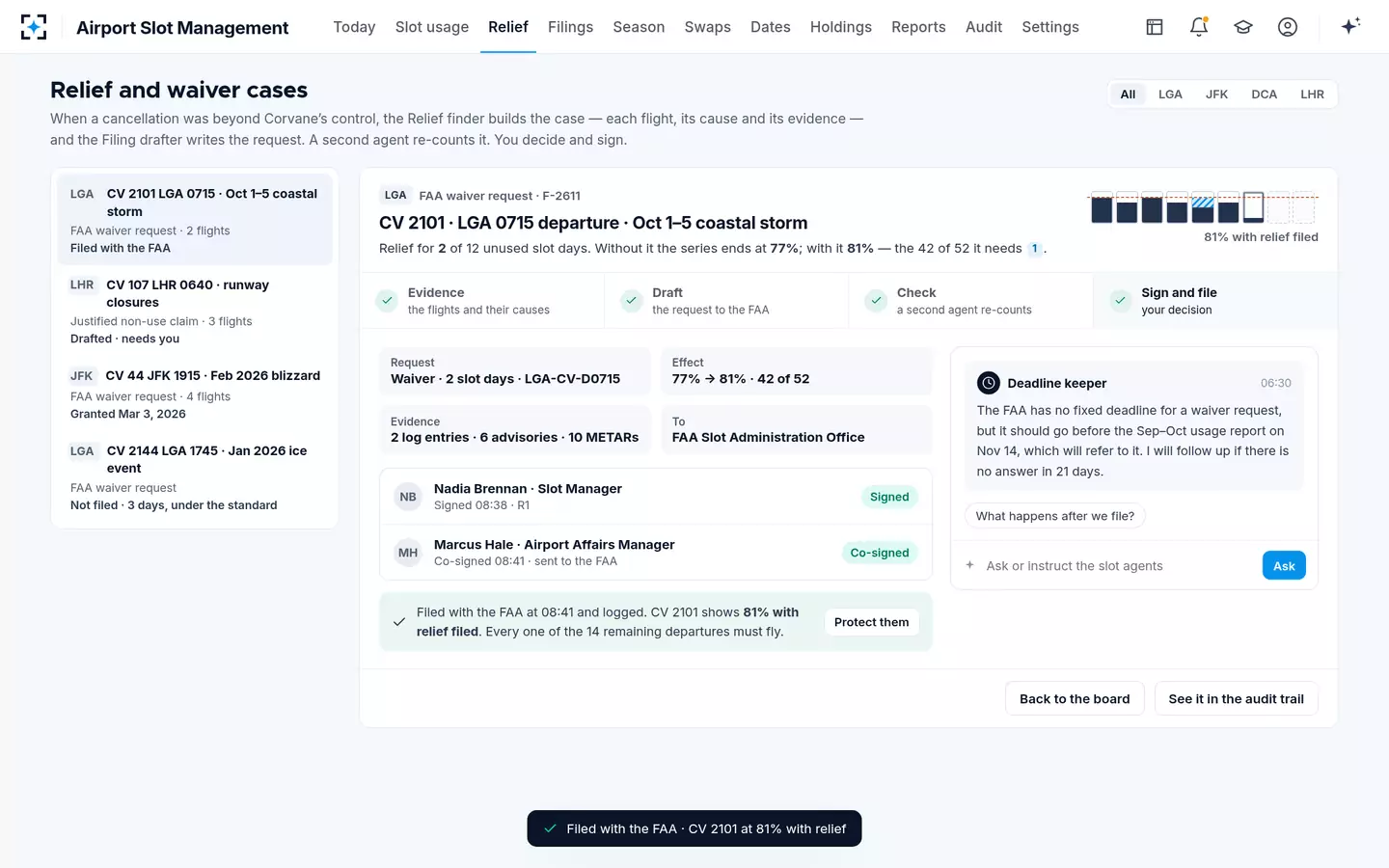1389x868 pixels.
Task: Open the Draft step of the case
Action: (726, 301)
